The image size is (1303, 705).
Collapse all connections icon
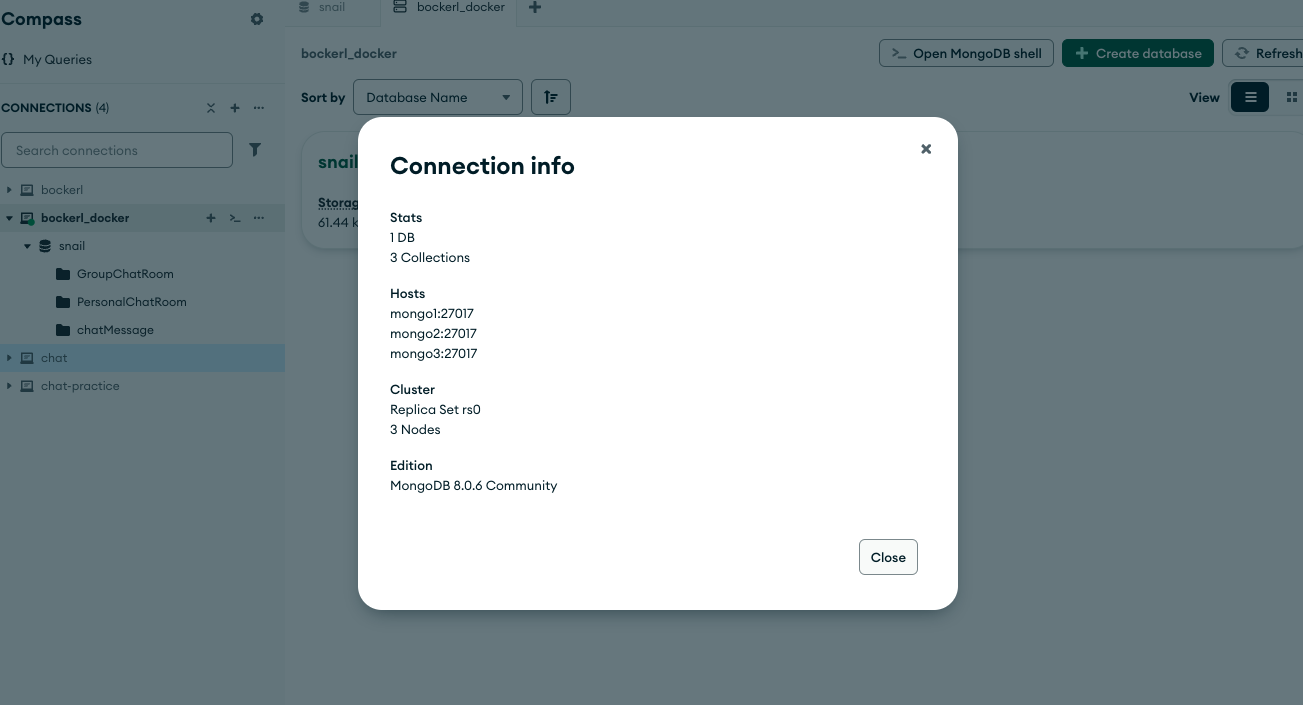click(x=211, y=108)
